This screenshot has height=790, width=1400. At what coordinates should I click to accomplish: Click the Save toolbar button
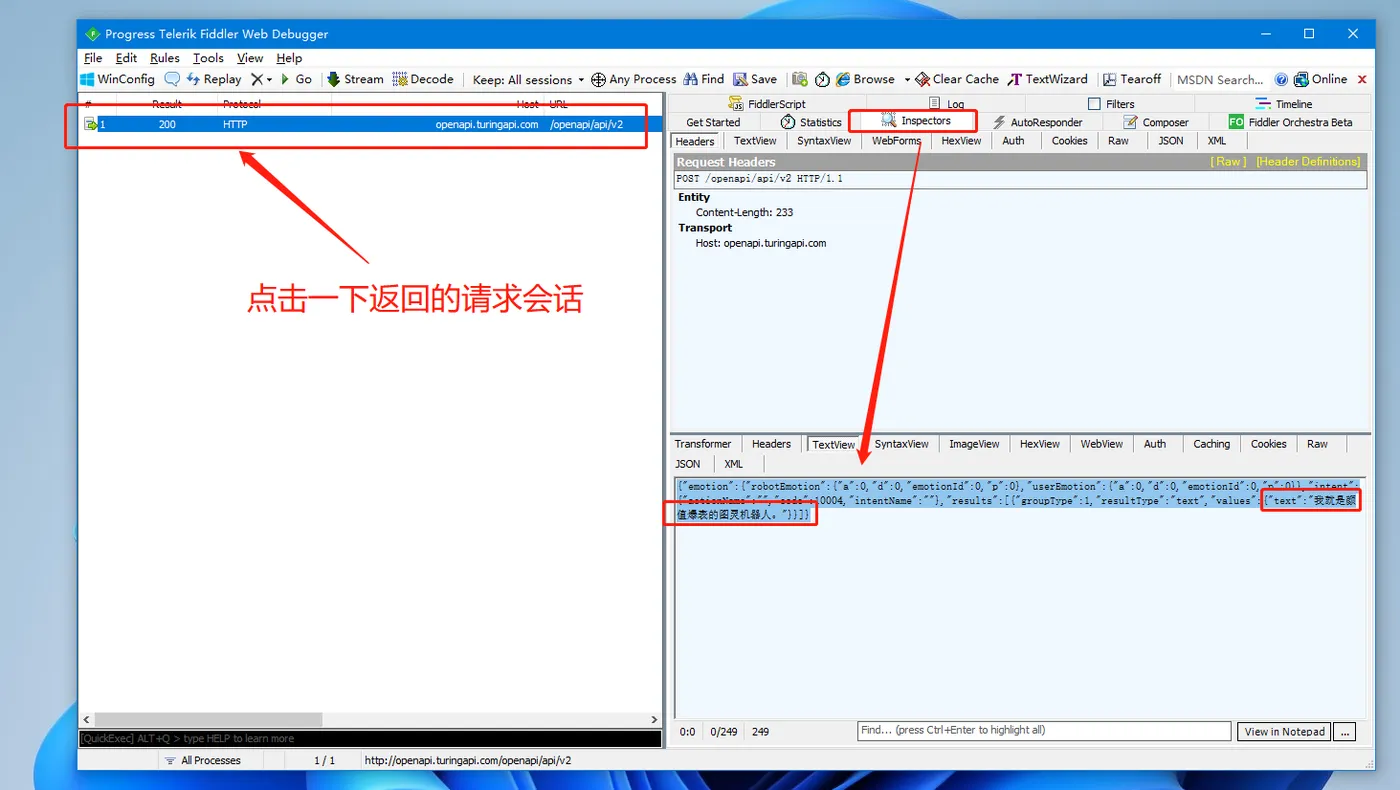[755, 79]
